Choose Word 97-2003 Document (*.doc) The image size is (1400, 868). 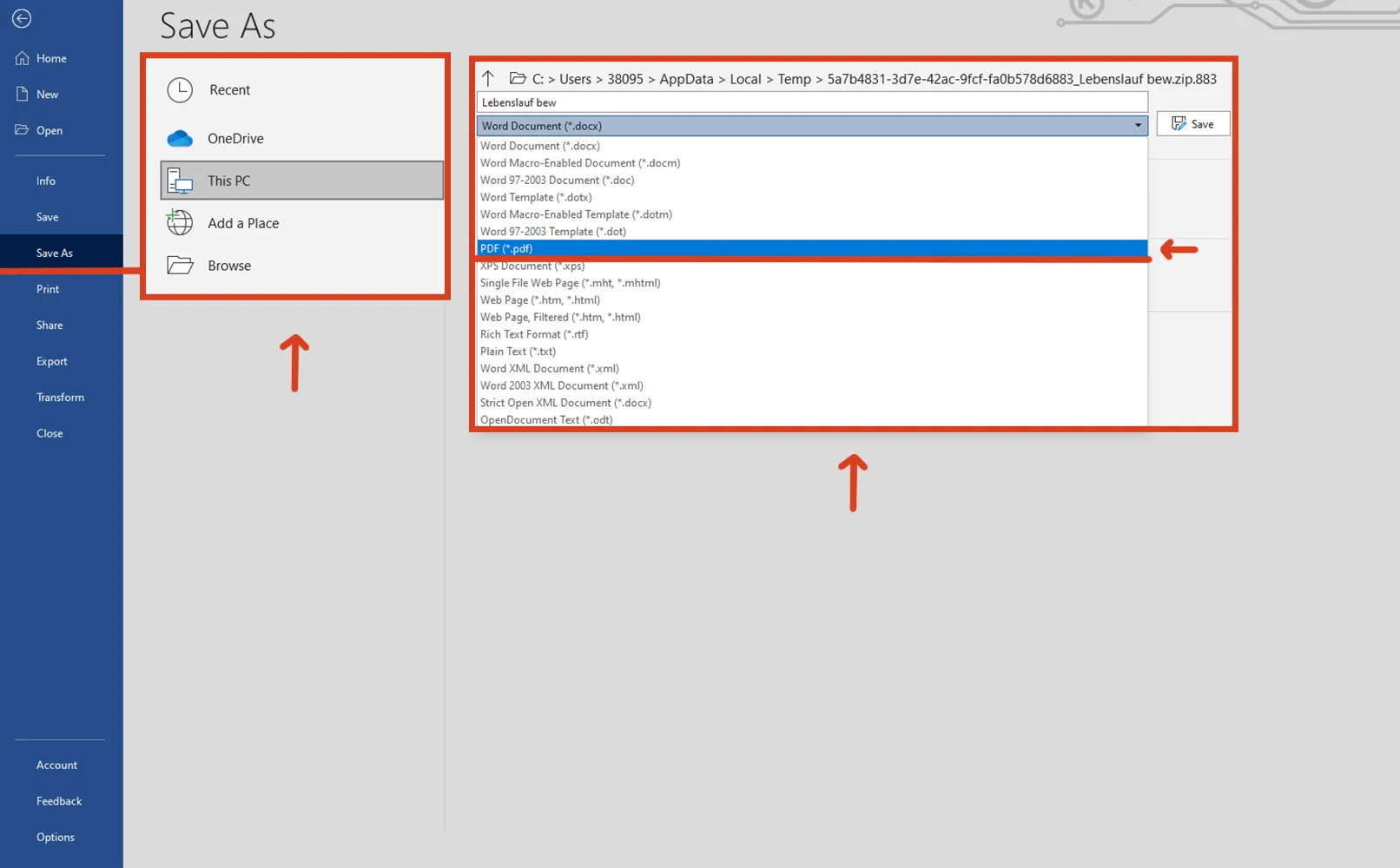pos(812,180)
